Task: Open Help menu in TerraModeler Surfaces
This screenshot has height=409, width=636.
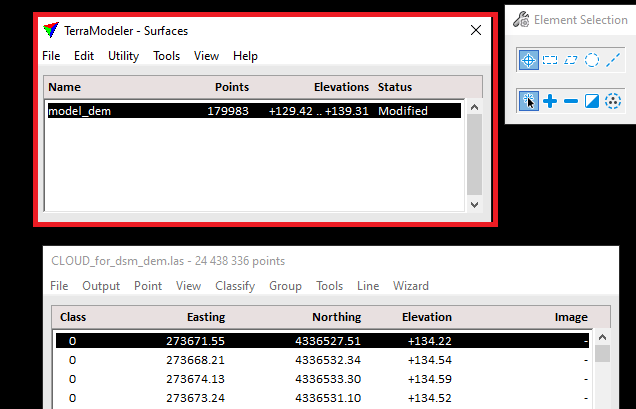Action: point(245,56)
